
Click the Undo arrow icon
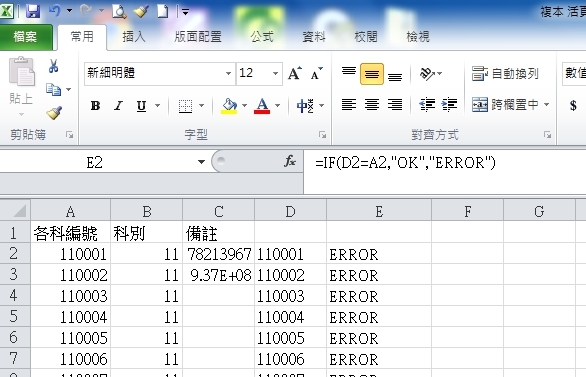coord(55,11)
